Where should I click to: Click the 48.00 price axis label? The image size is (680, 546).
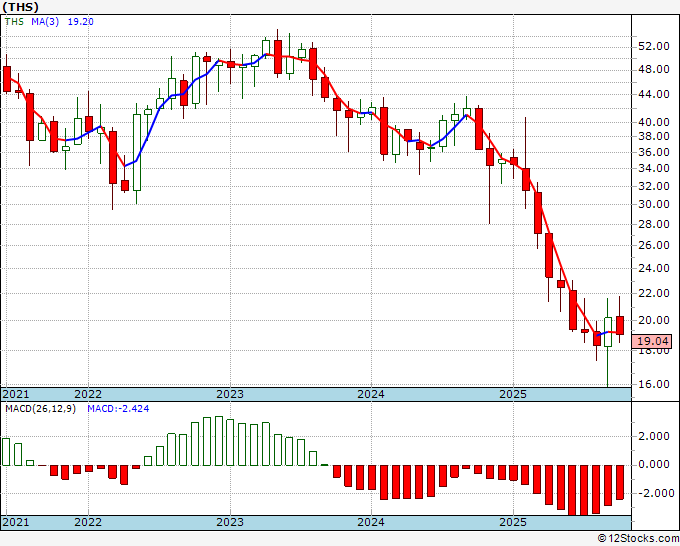(x=653, y=69)
